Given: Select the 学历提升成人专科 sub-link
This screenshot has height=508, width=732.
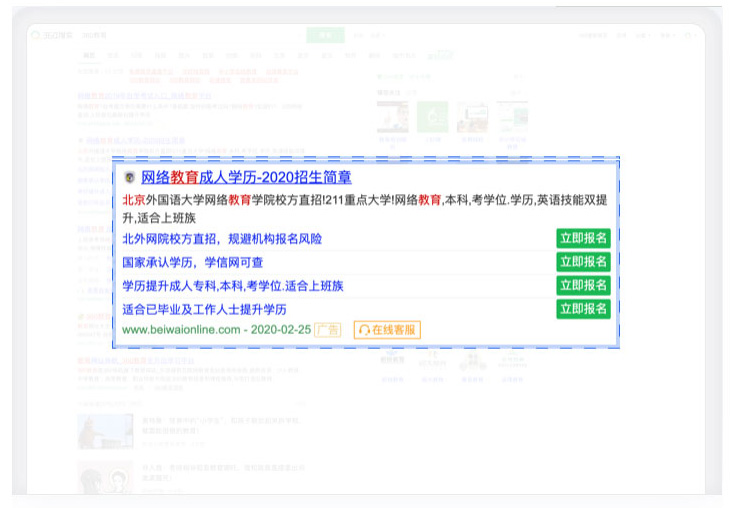Looking at the screenshot, I should click(232, 286).
